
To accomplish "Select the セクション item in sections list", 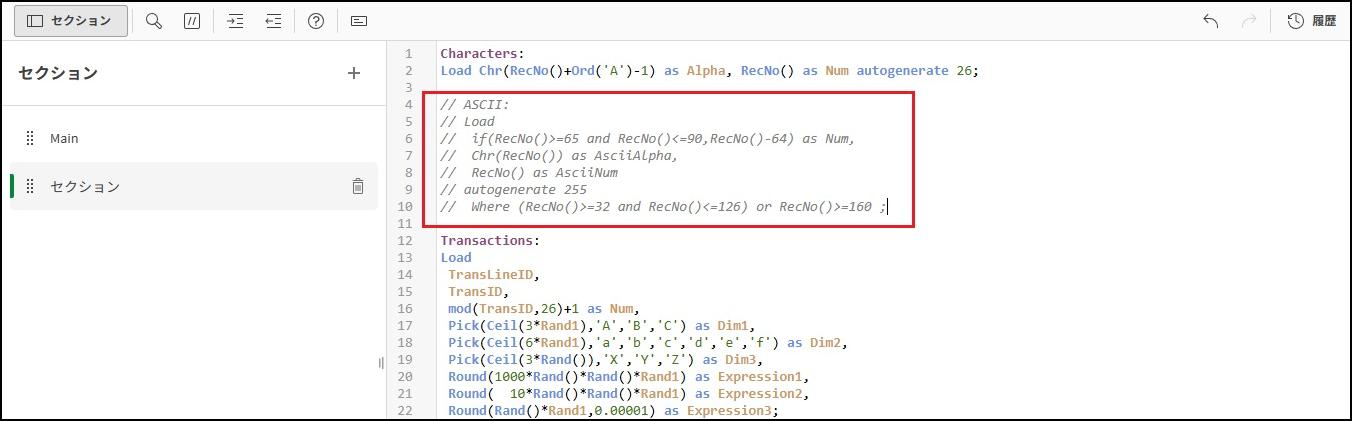I will point(85,186).
